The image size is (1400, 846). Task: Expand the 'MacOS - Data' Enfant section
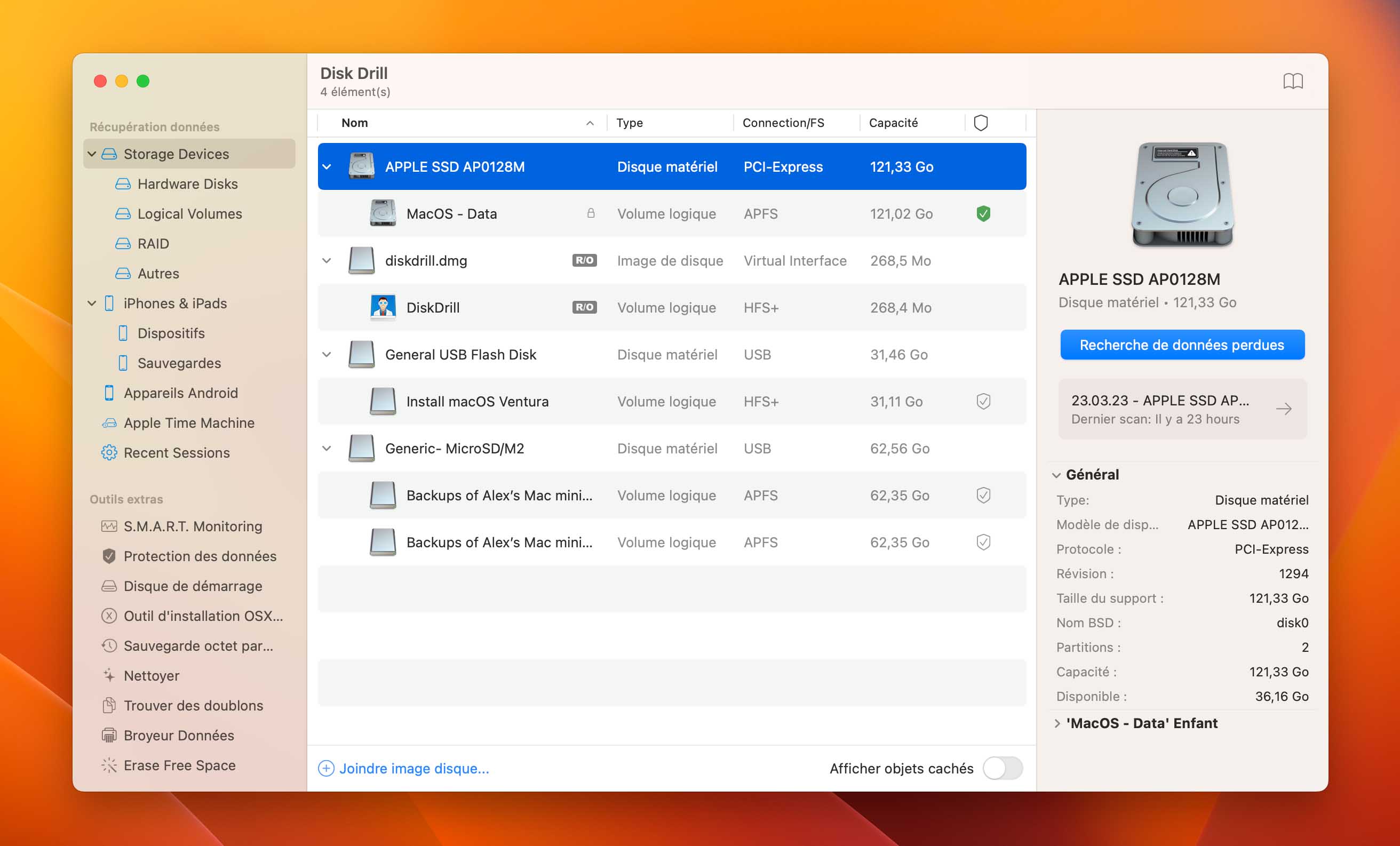pyautogui.click(x=1057, y=723)
